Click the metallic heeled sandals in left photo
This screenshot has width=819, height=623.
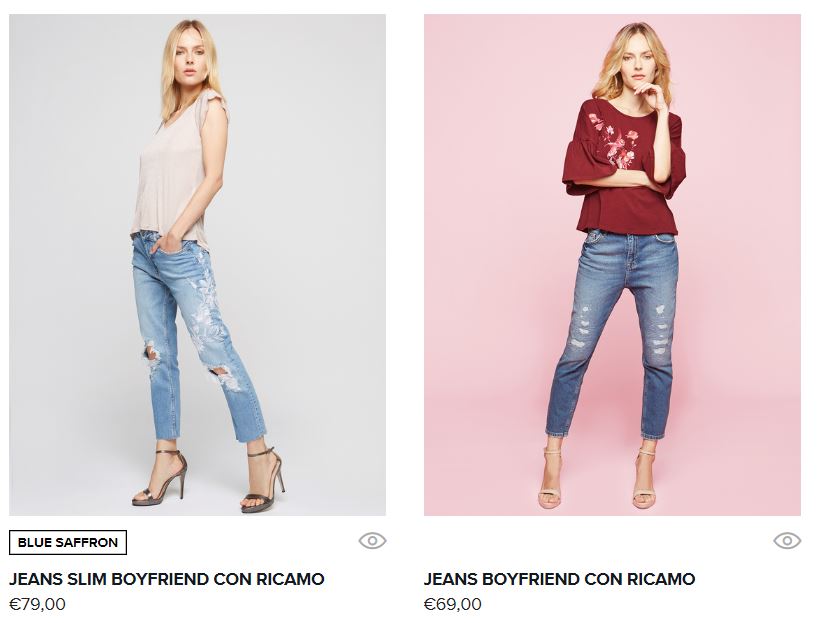tap(209, 478)
